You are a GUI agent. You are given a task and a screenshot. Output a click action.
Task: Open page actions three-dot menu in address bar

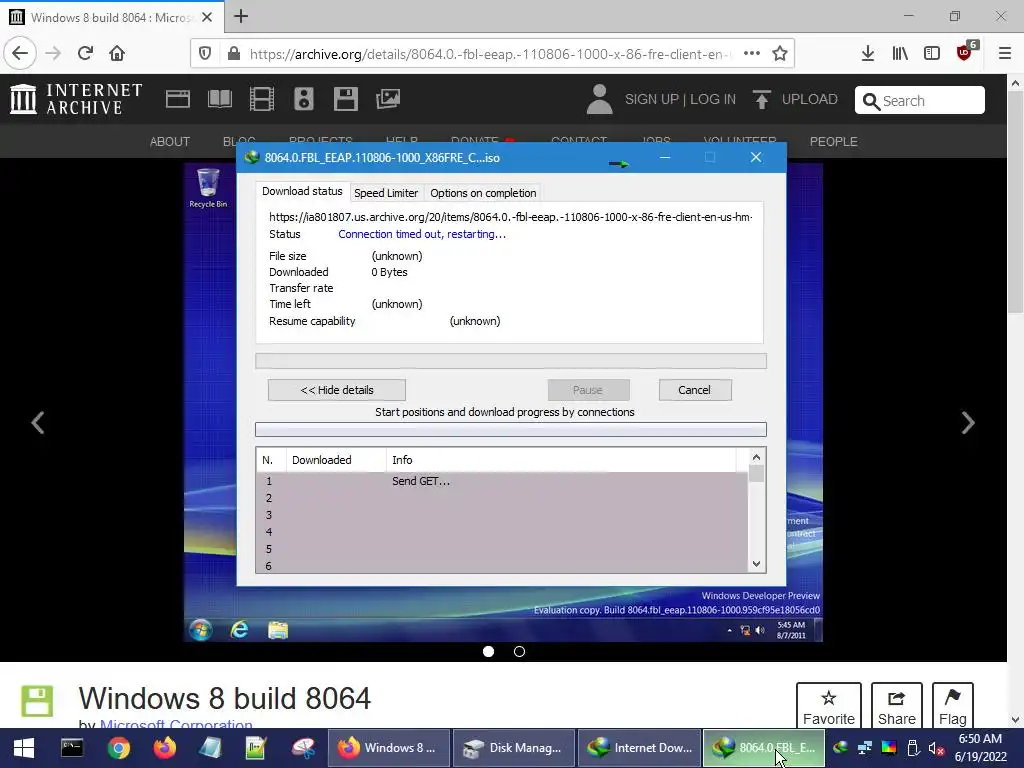752,54
